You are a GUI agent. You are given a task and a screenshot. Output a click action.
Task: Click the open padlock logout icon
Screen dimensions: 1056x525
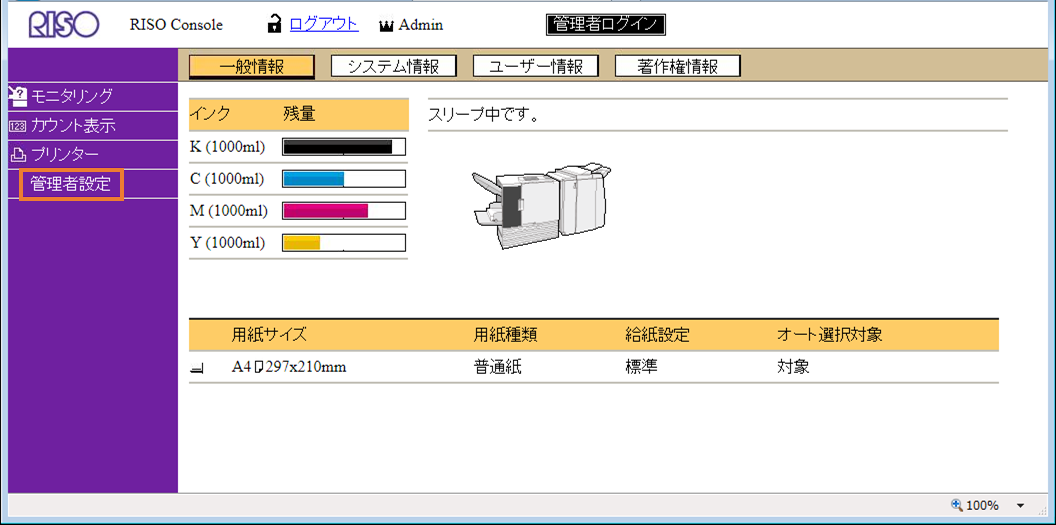click(x=274, y=26)
